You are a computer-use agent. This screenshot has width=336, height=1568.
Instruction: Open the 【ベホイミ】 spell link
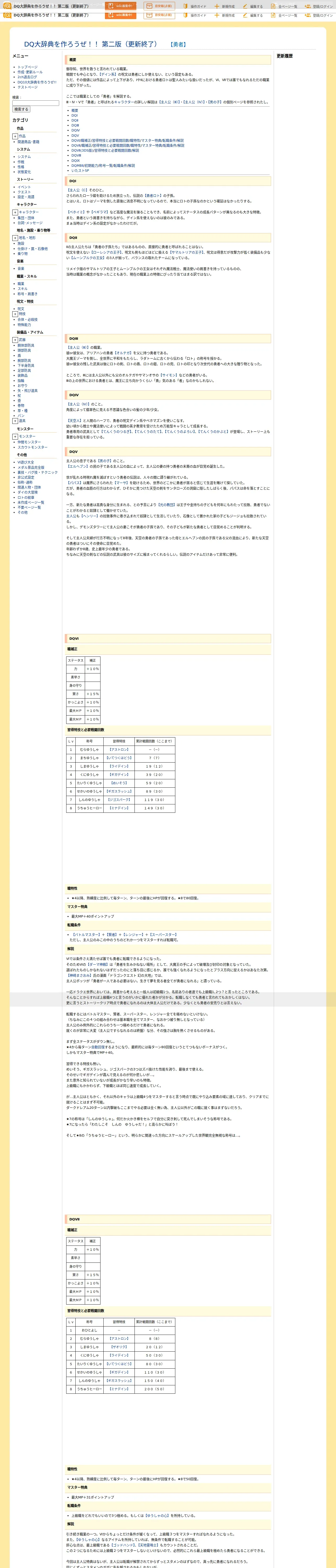[x=76, y=212]
